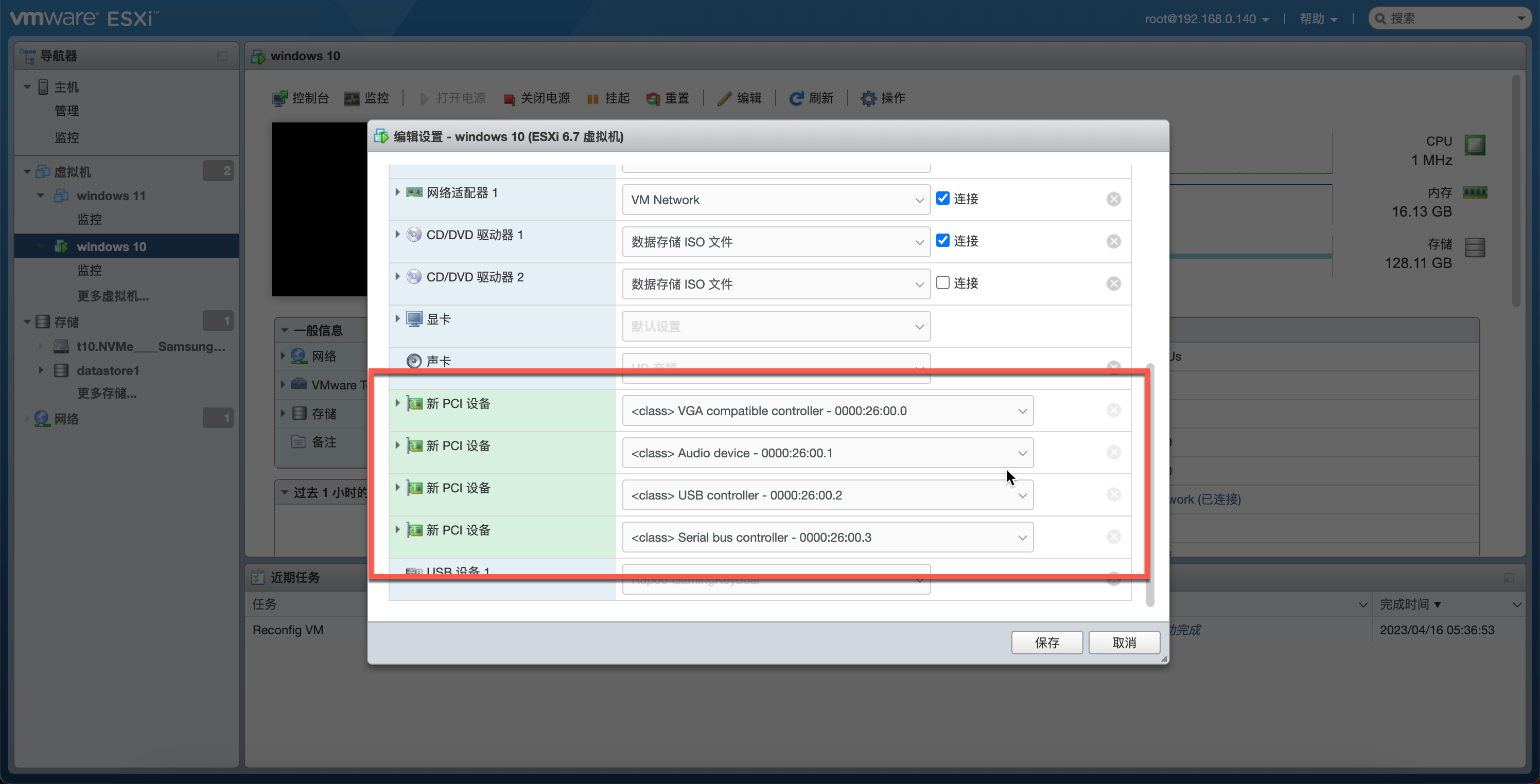Open the root@192.168.0.140 user menu
This screenshot has height=784, width=1540.
(x=1206, y=19)
